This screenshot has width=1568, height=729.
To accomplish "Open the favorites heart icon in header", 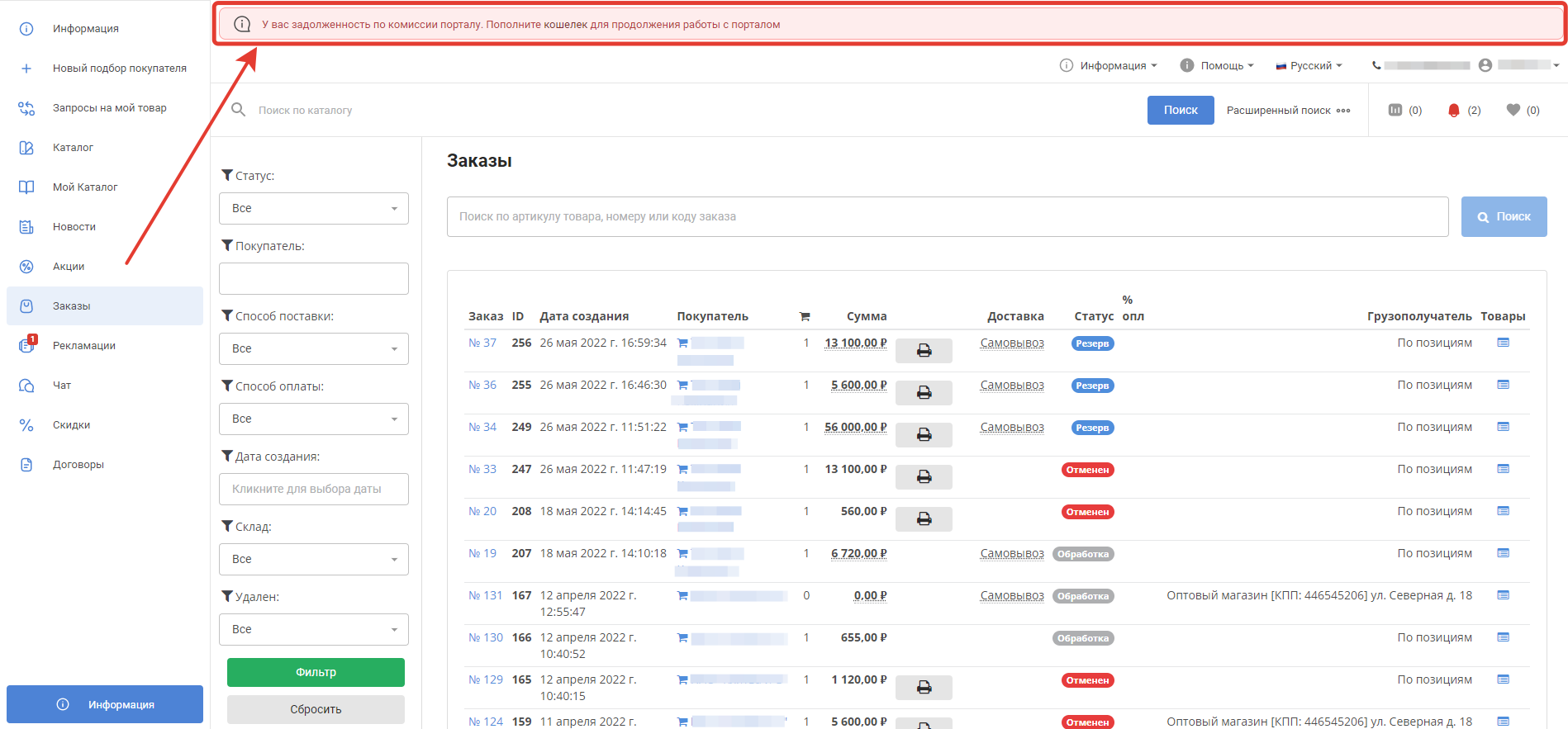I will pyautogui.click(x=1513, y=110).
